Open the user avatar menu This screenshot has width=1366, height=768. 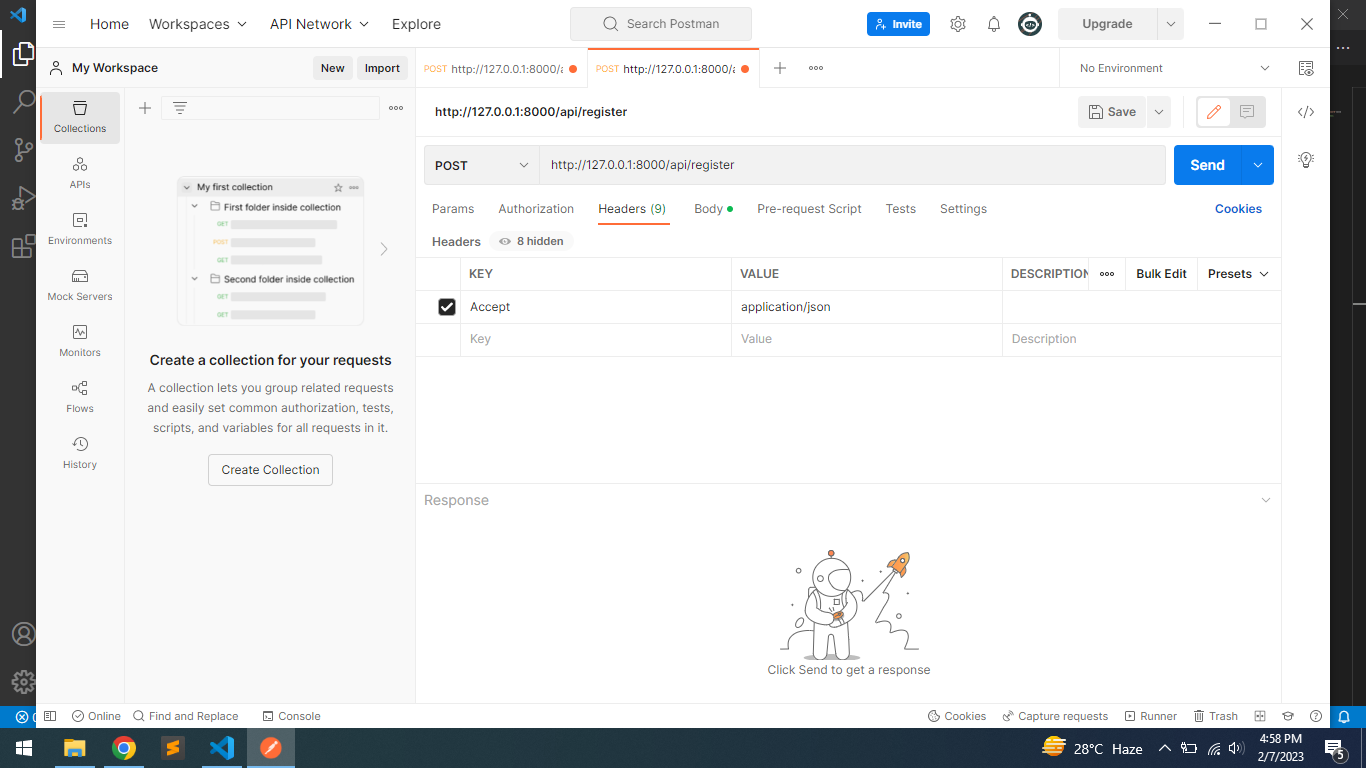1030,24
